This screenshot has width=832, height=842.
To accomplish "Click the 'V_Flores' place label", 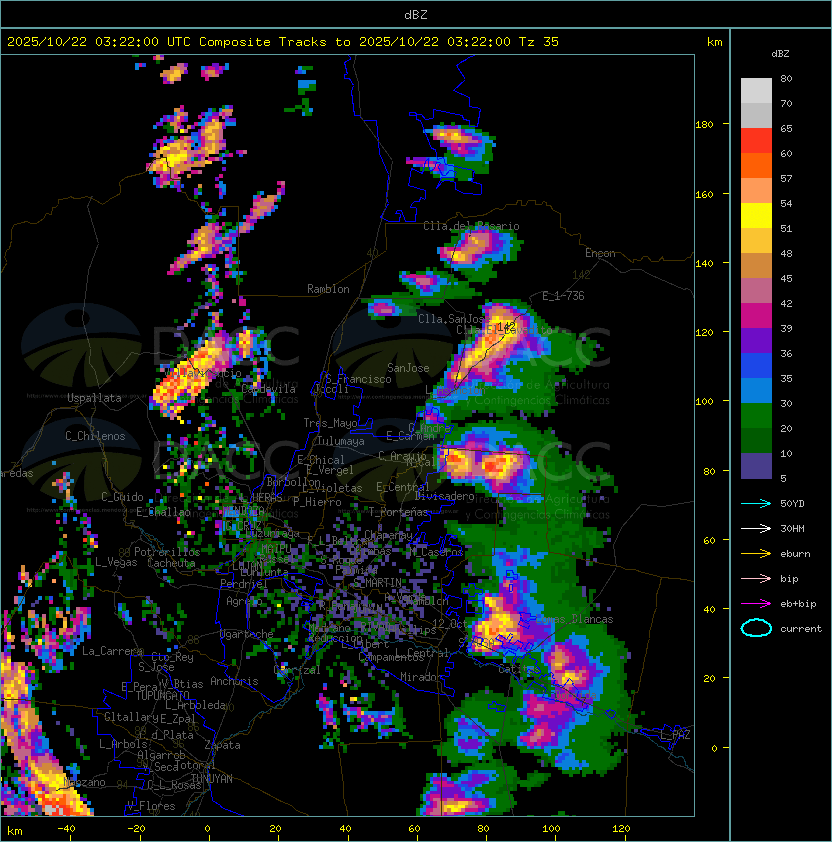I will pyautogui.click(x=151, y=806).
